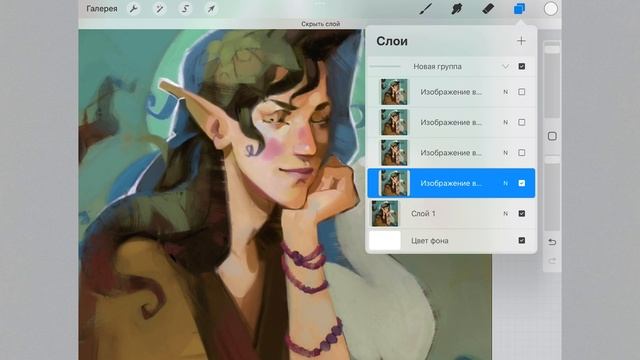The height and width of the screenshot is (360, 640).
Task: Toggle visibility checkbox of Новая группа
Action: [522, 67]
